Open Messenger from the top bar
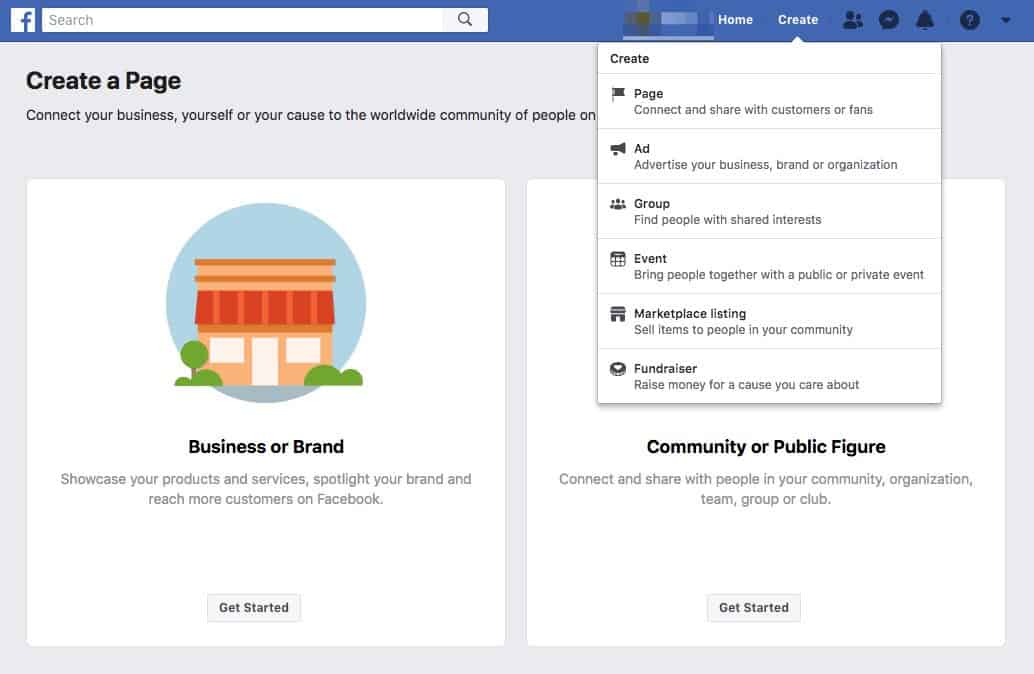The image size is (1034, 674). tap(889, 19)
